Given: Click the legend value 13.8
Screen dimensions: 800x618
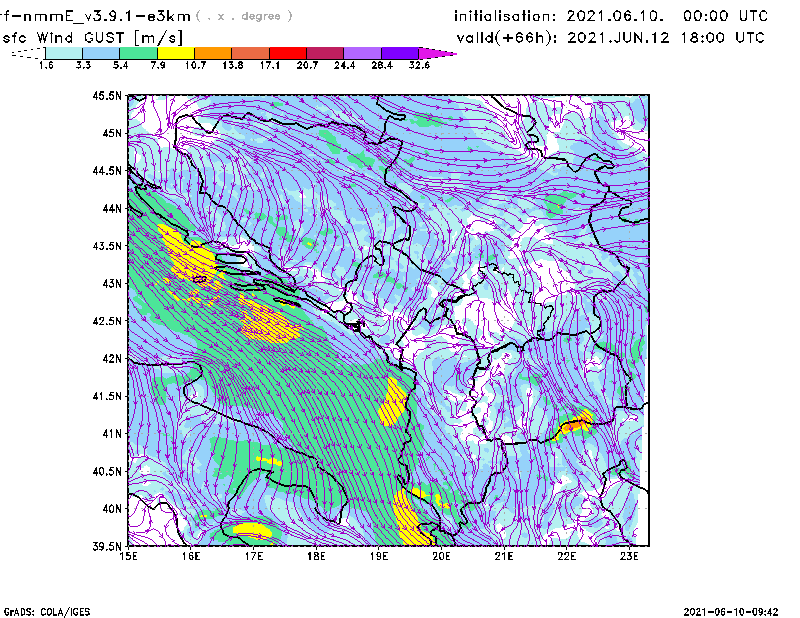Looking at the screenshot, I should tap(233, 65).
